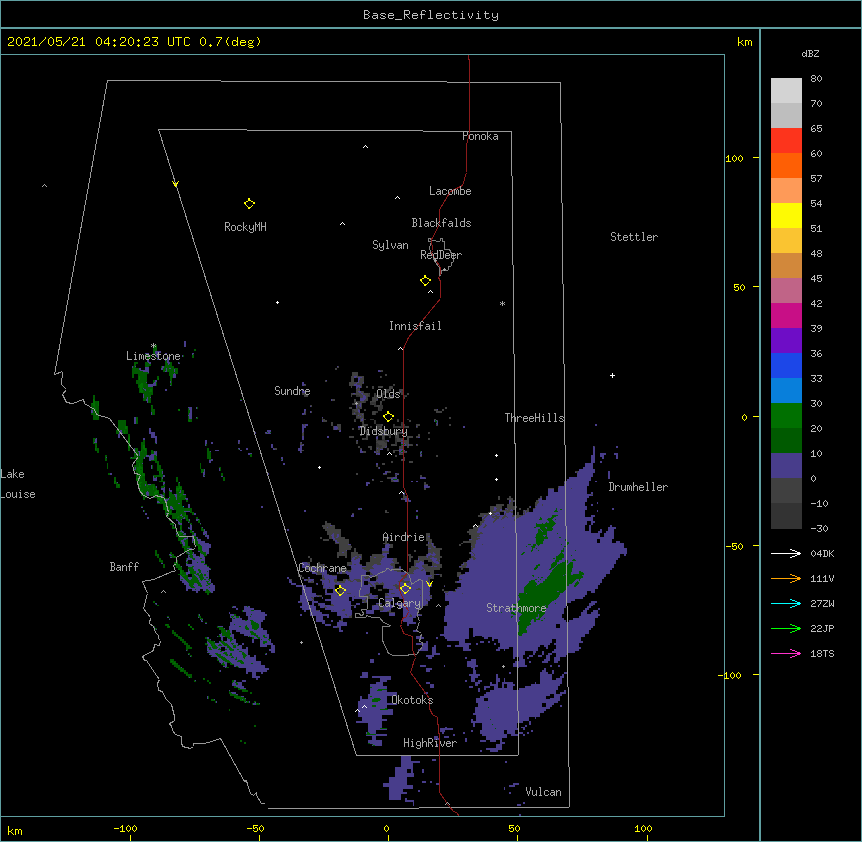This screenshot has width=862, height=842.
Task: Click the Drumheller label
Action: [638, 487]
